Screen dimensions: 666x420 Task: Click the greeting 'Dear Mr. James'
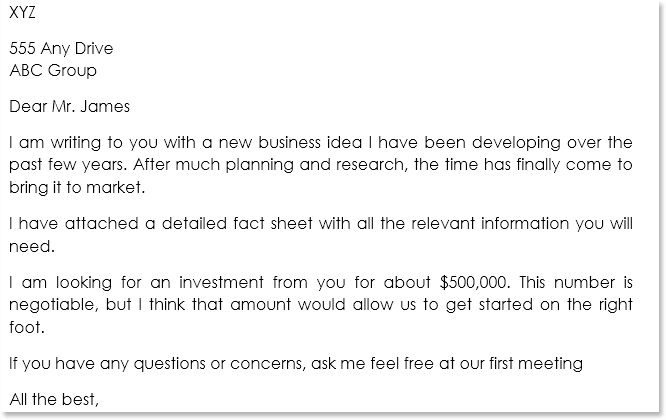pyautogui.click(x=69, y=106)
